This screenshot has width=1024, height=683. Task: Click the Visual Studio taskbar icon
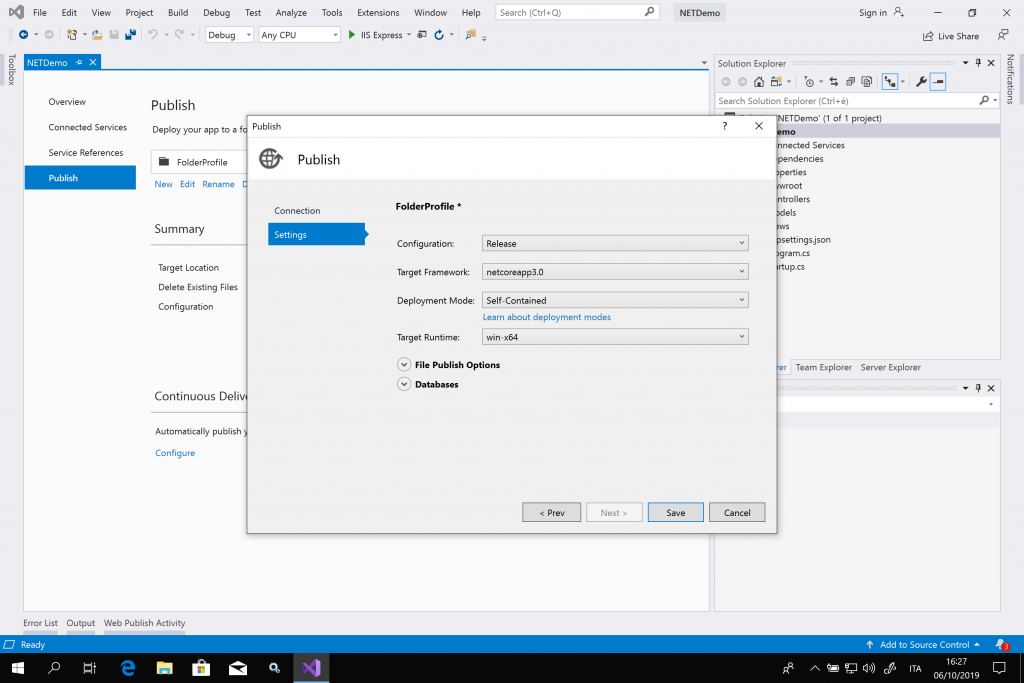[x=311, y=667]
